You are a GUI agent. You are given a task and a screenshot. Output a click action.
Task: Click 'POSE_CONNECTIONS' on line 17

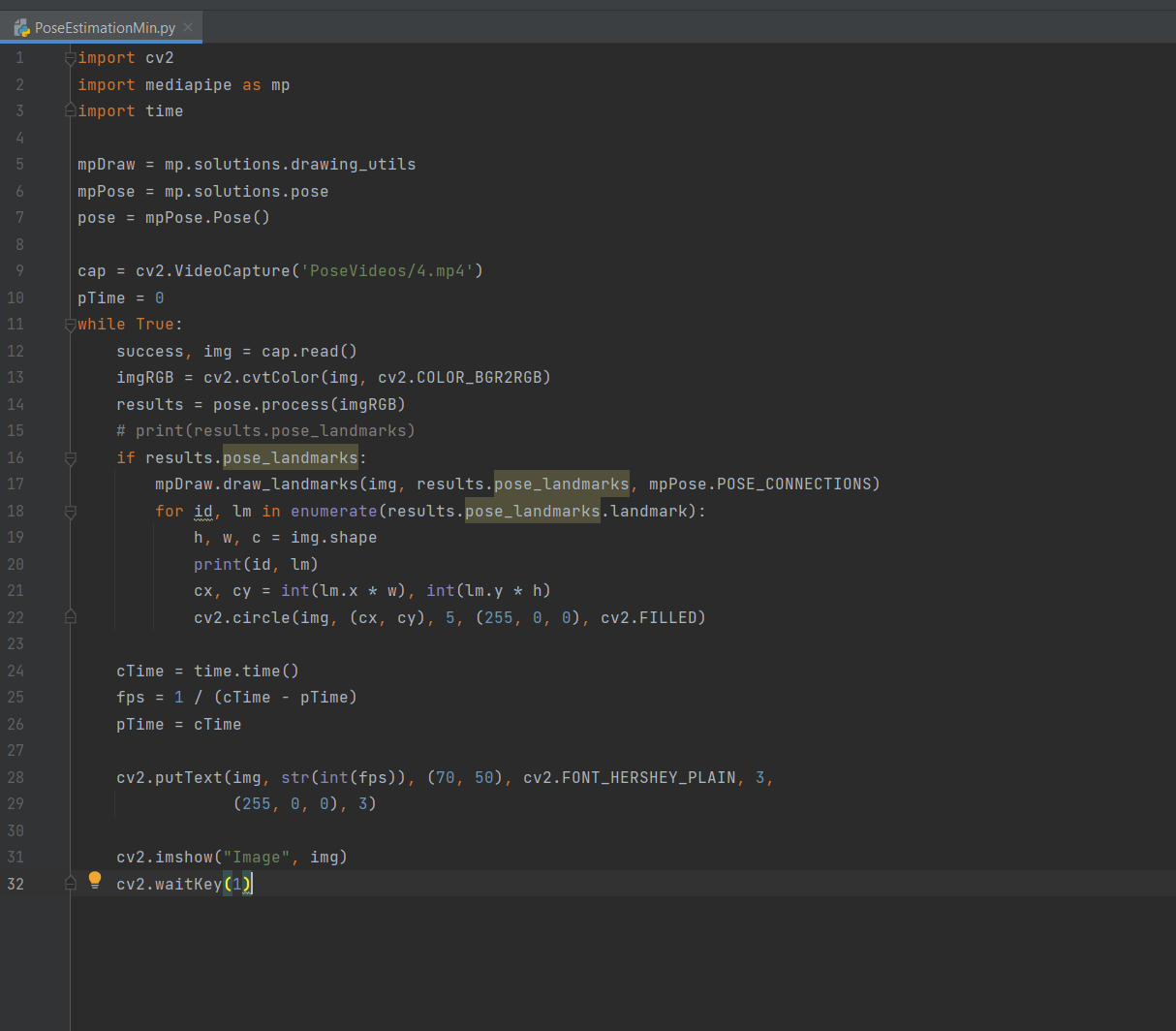794,484
